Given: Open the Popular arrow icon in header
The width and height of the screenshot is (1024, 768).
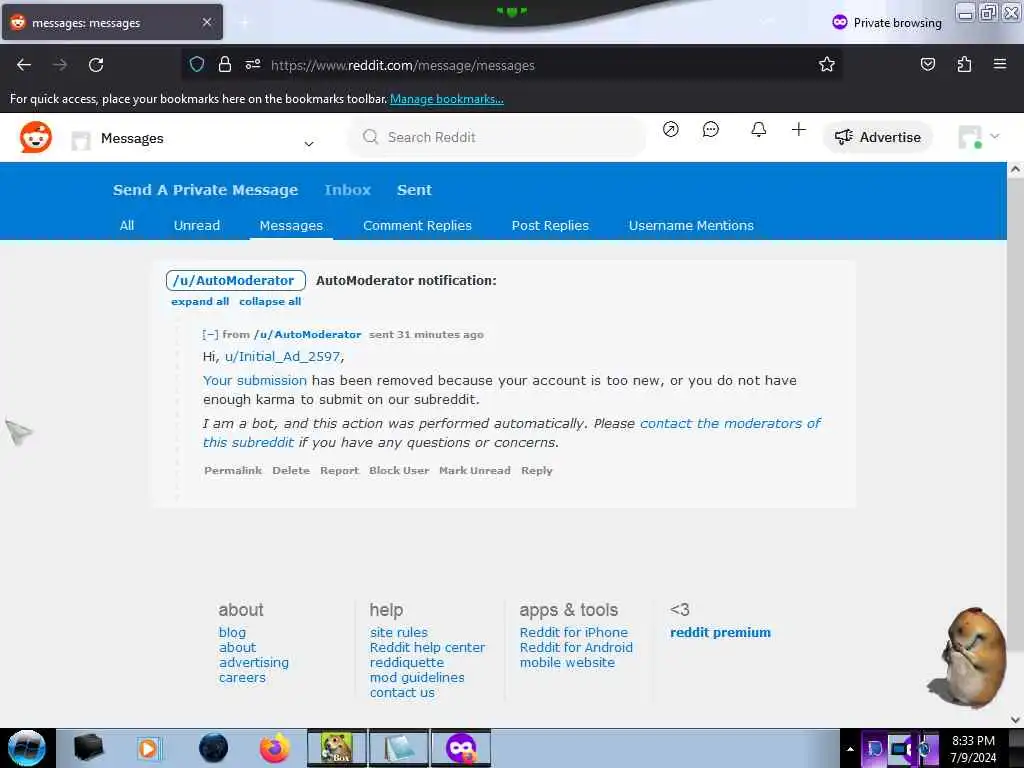Looking at the screenshot, I should pyautogui.click(x=670, y=129).
